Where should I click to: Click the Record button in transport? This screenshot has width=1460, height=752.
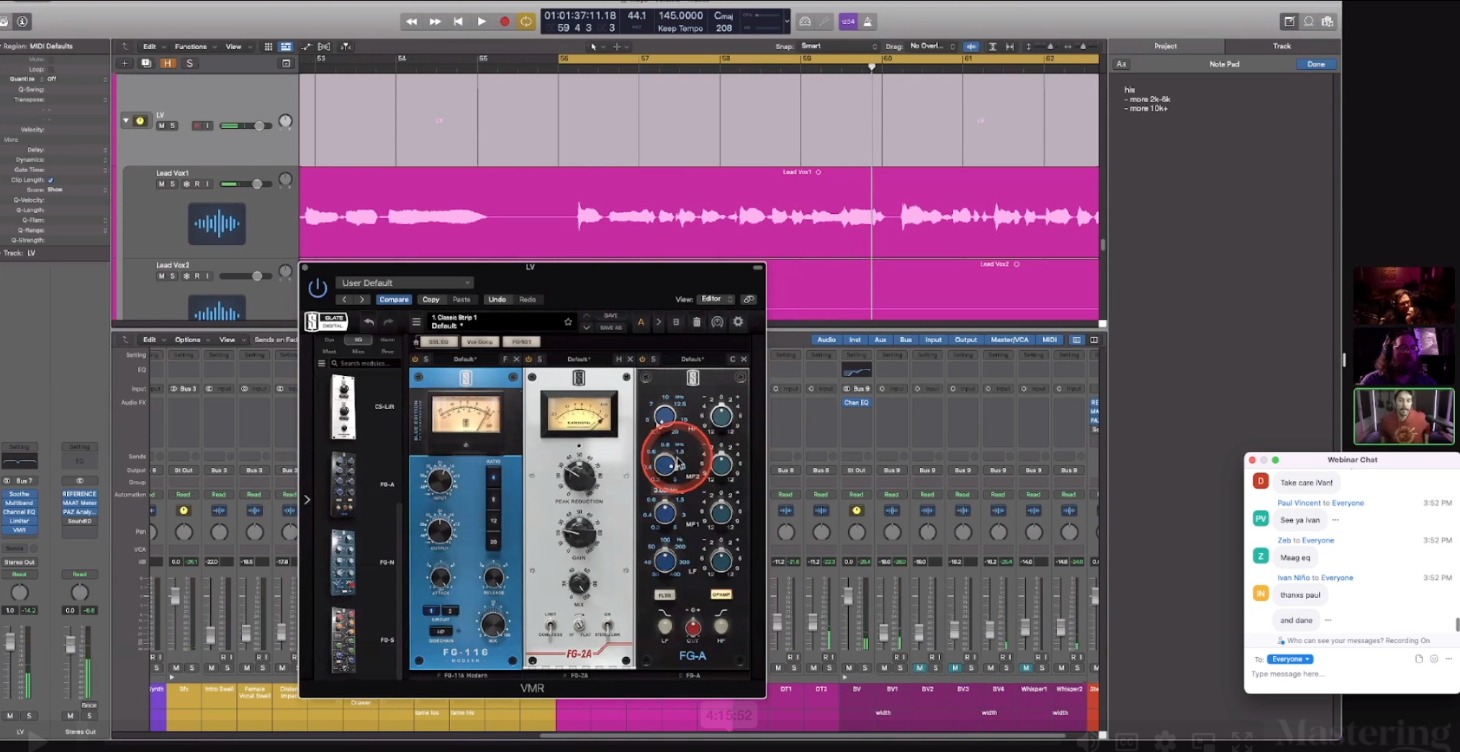pos(505,21)
